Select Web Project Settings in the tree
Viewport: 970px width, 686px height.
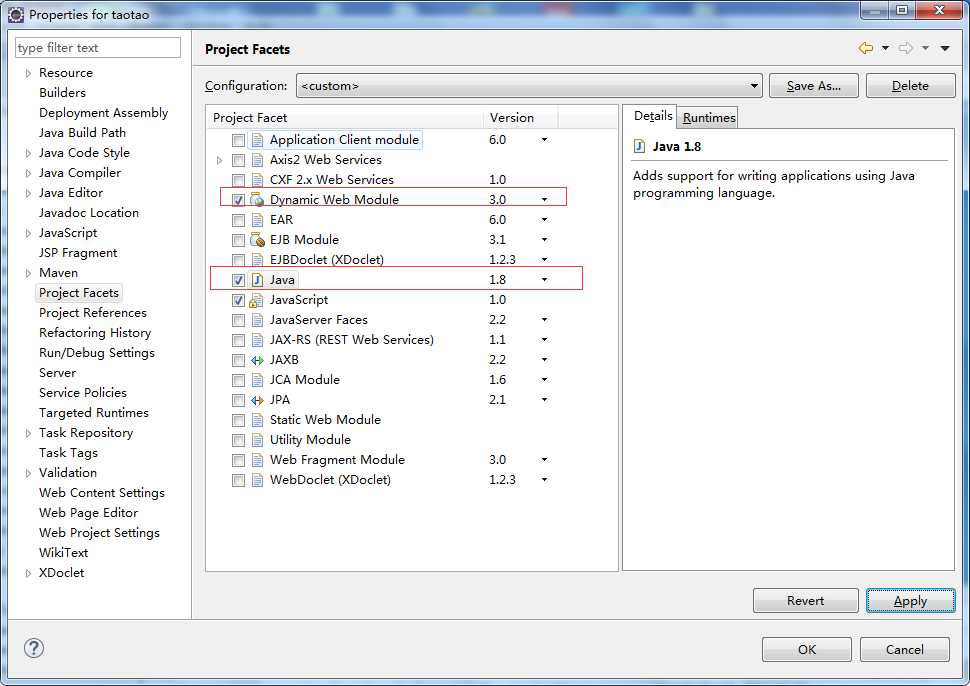(x=99, y=533)
